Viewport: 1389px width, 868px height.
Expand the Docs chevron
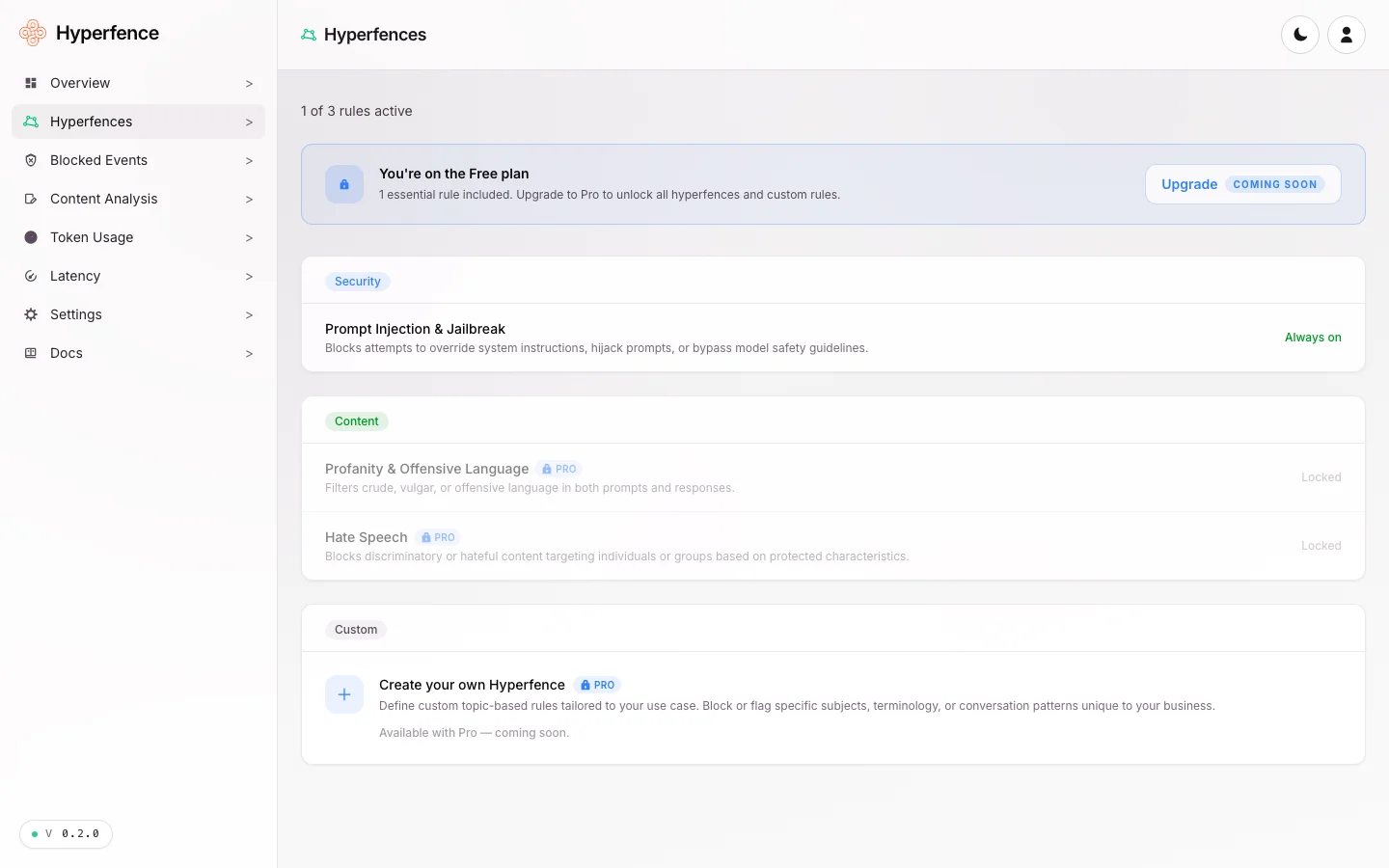249,354
